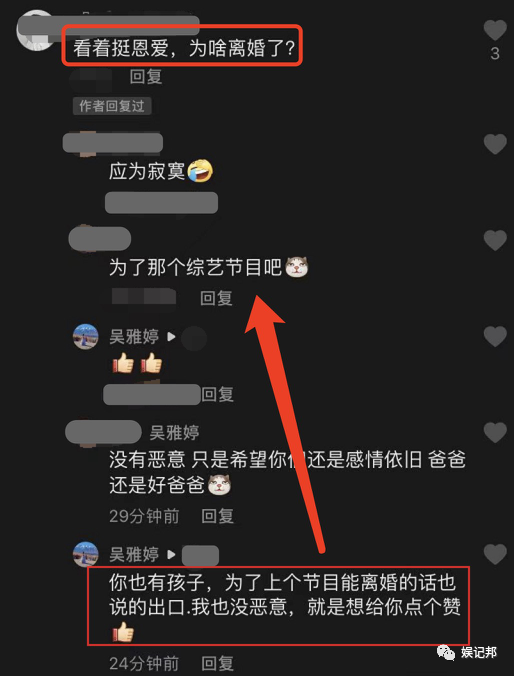Click 回复 next to '24分钟前'
This screenshot has width=514, height=676.
218,663
